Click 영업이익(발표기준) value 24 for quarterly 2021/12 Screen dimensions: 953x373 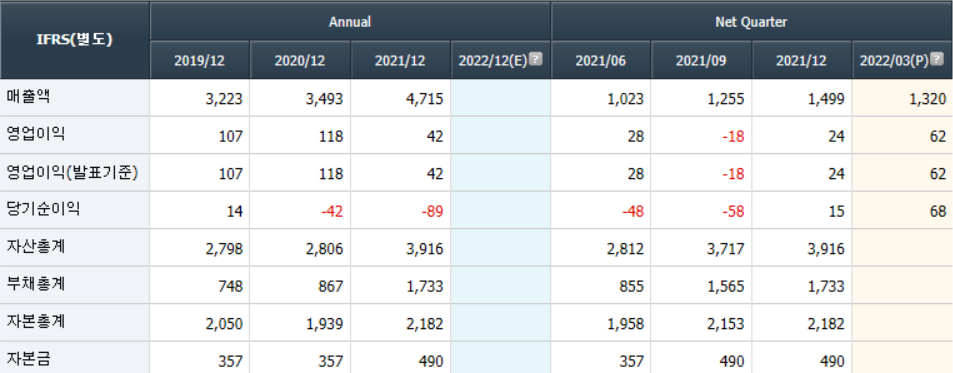tap(837, 174)
